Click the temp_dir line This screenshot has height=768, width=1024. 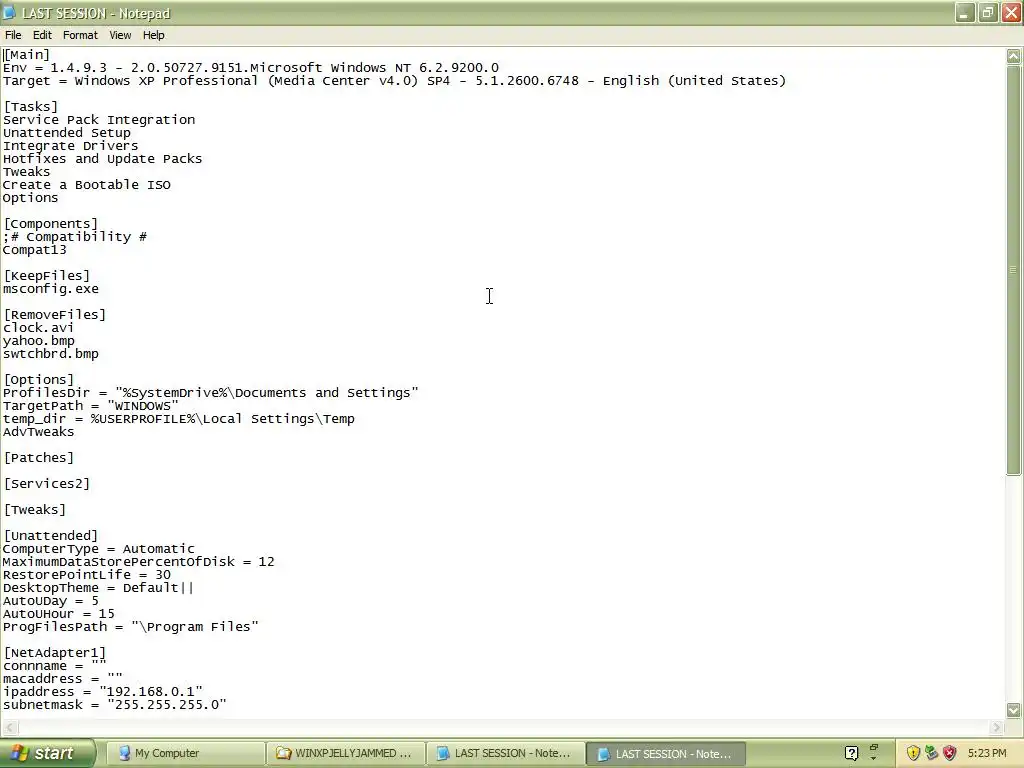pos(179,419)
